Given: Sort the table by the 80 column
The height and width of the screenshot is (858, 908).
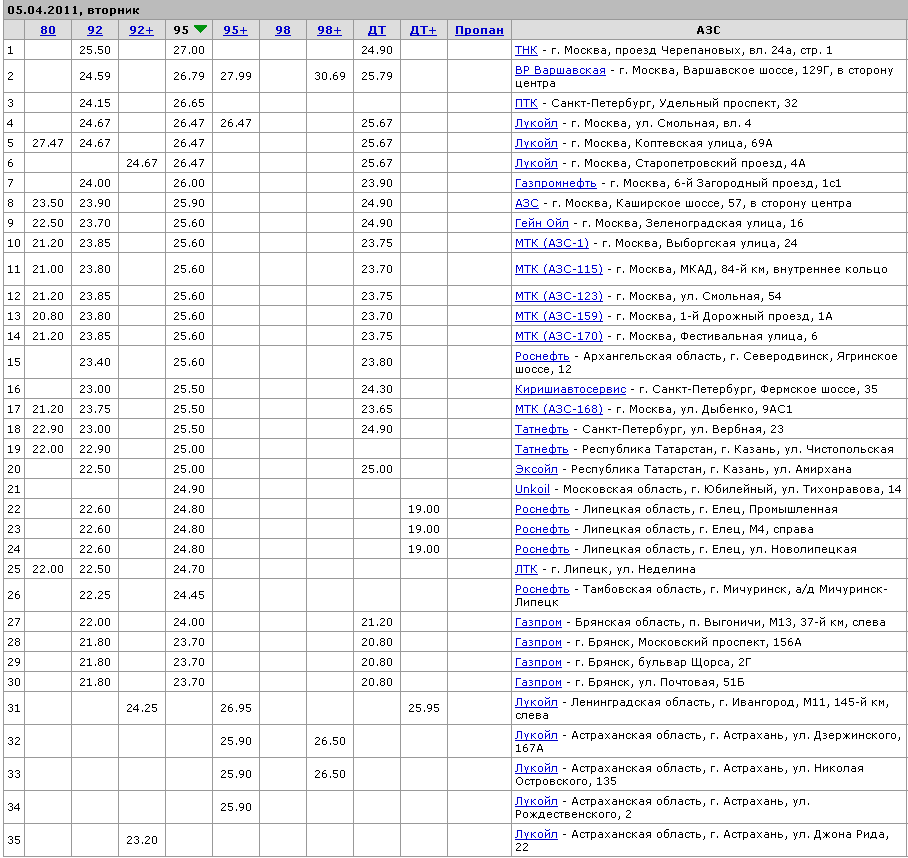Looking at the screenshot, I should [48, 30].
